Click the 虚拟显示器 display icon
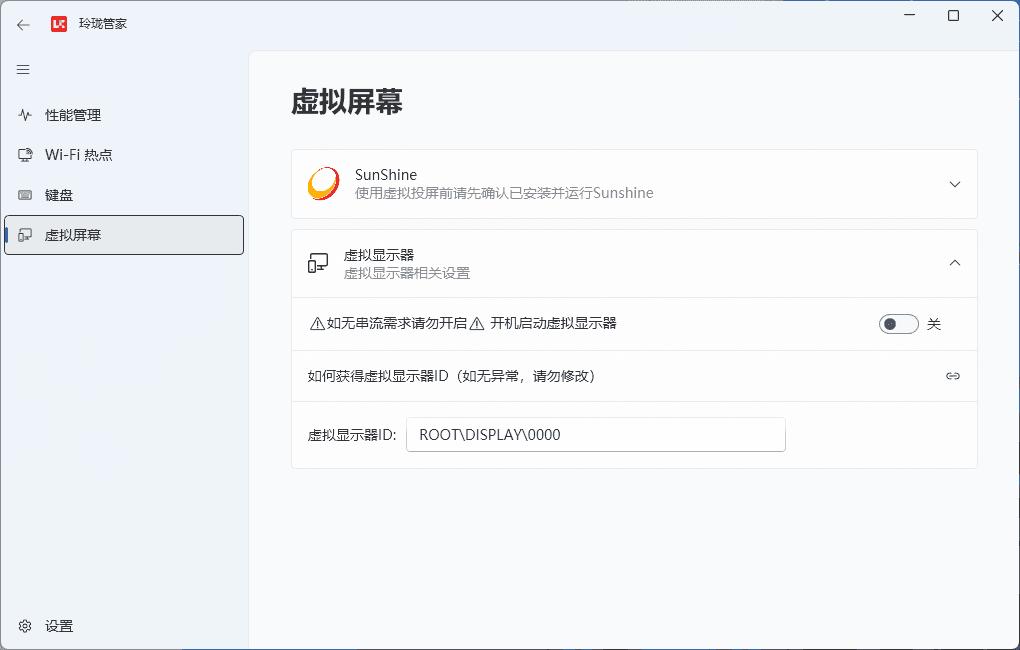The height and width of the screenshot is (650, 1020). coord(318,263)
